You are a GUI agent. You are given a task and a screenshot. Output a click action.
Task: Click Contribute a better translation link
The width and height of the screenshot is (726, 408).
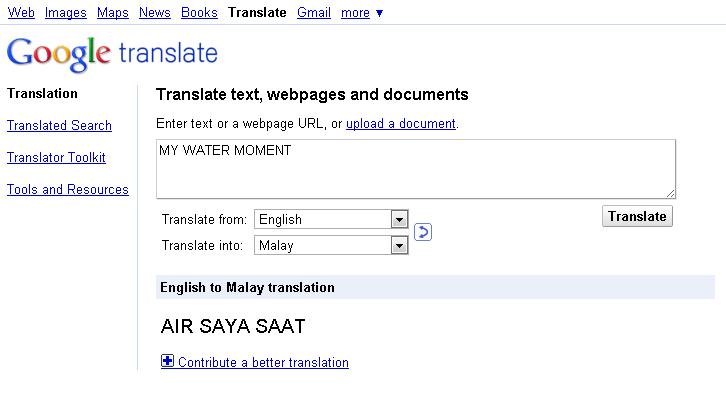(x=263, y=362)
